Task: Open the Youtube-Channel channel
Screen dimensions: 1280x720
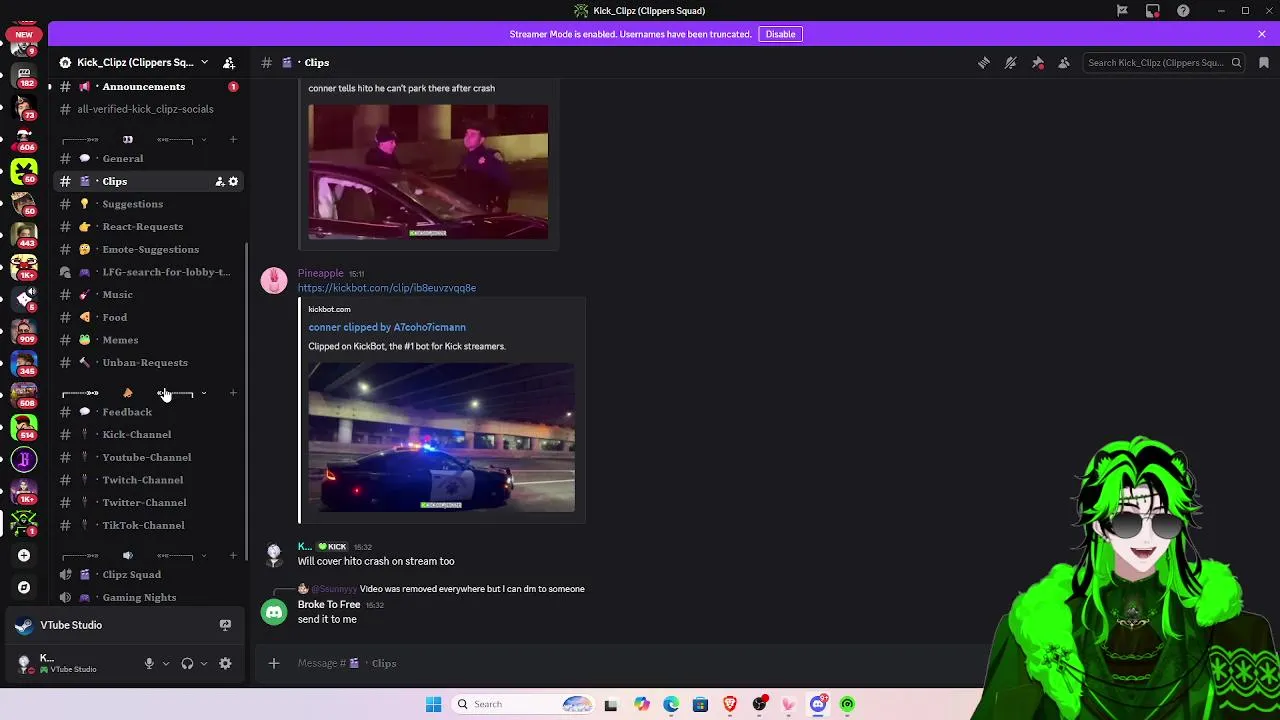Action: 147,457
